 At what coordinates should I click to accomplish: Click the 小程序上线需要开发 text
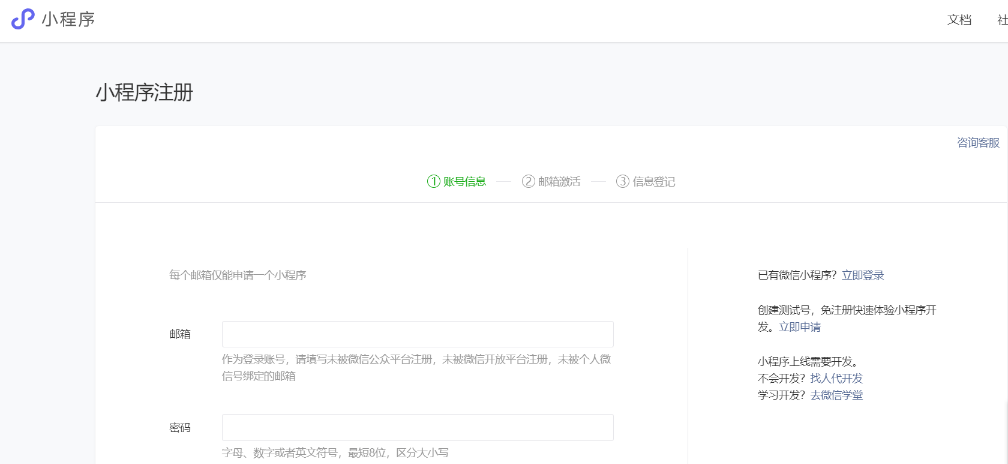tap(808, 361)
